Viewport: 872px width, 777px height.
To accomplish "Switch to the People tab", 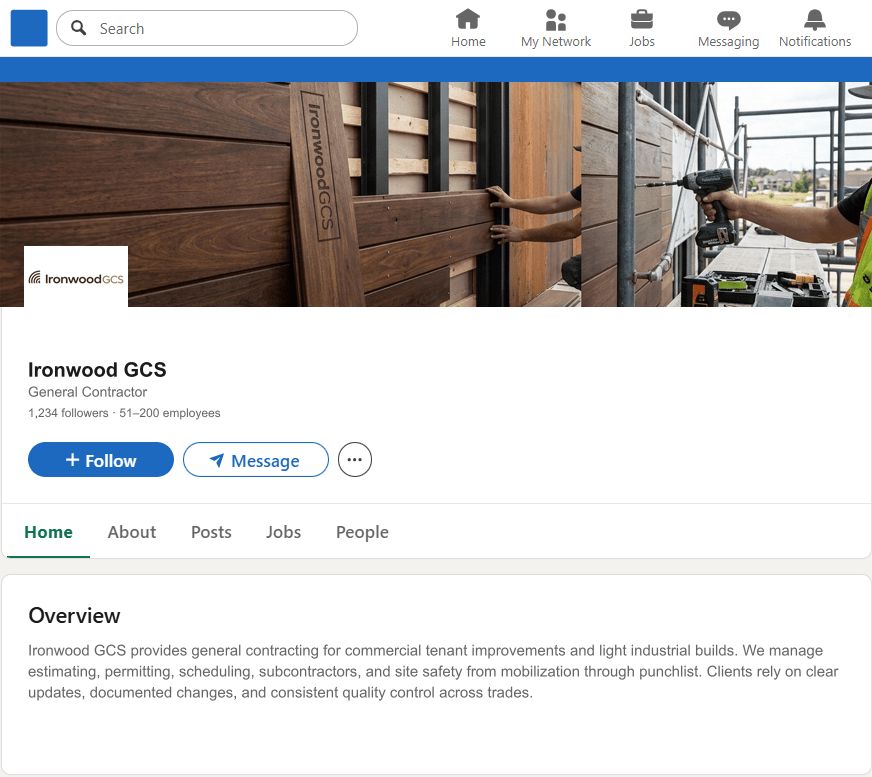I will tap(362, 531).
